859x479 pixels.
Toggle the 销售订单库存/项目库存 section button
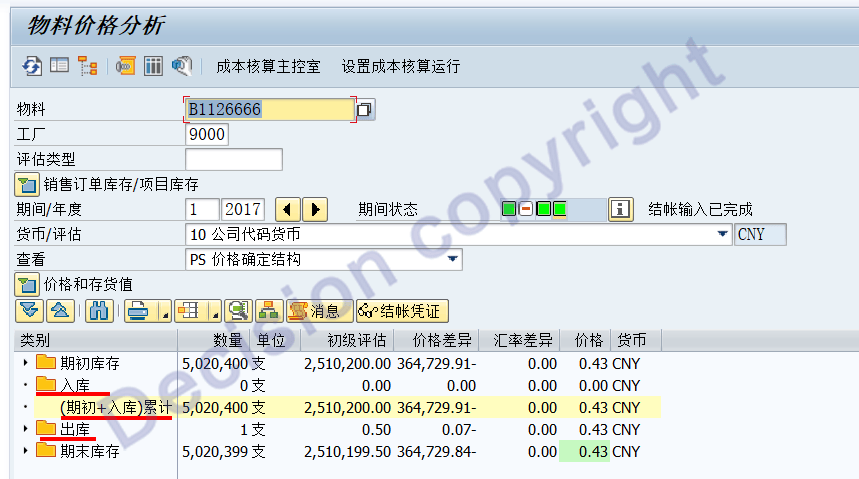click(x=26, y=184)
